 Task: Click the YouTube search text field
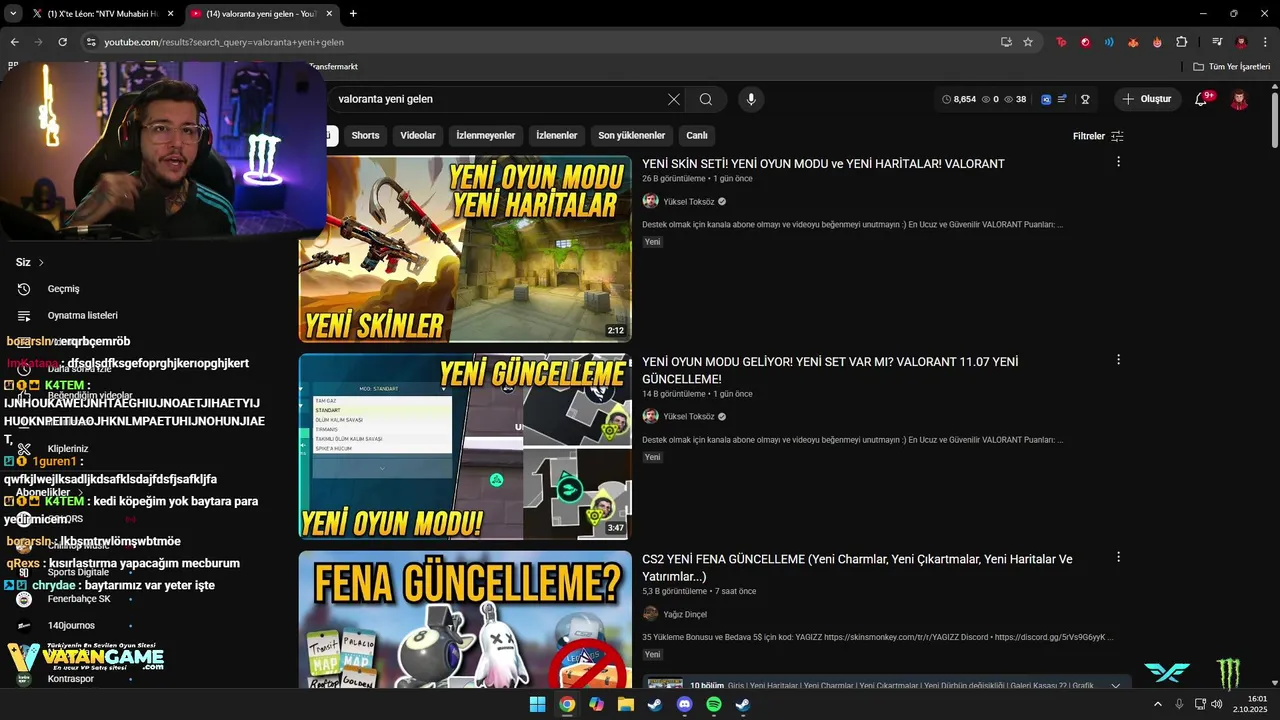500,99
